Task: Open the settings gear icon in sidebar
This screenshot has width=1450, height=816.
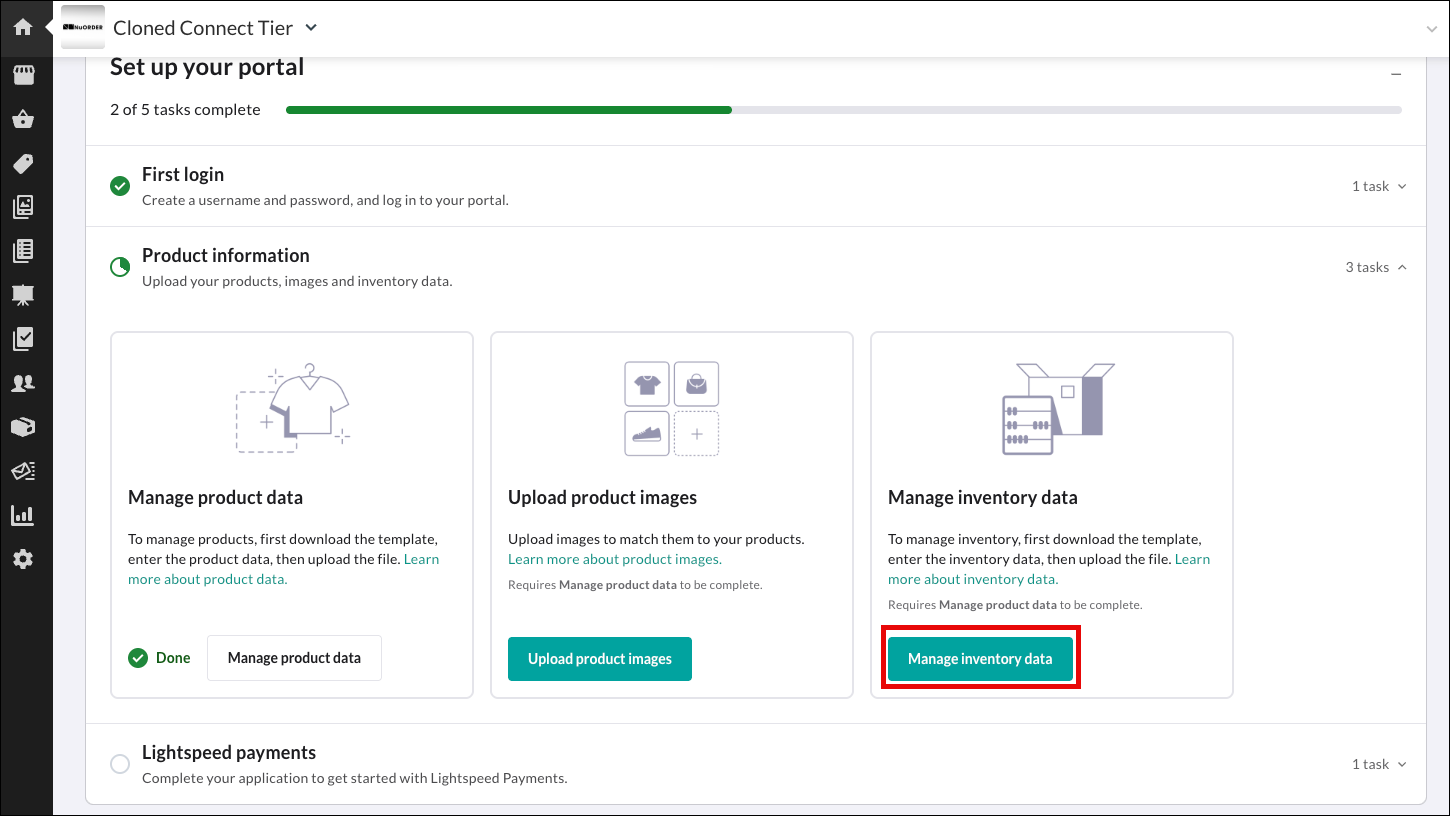Action: coord(23,559)
